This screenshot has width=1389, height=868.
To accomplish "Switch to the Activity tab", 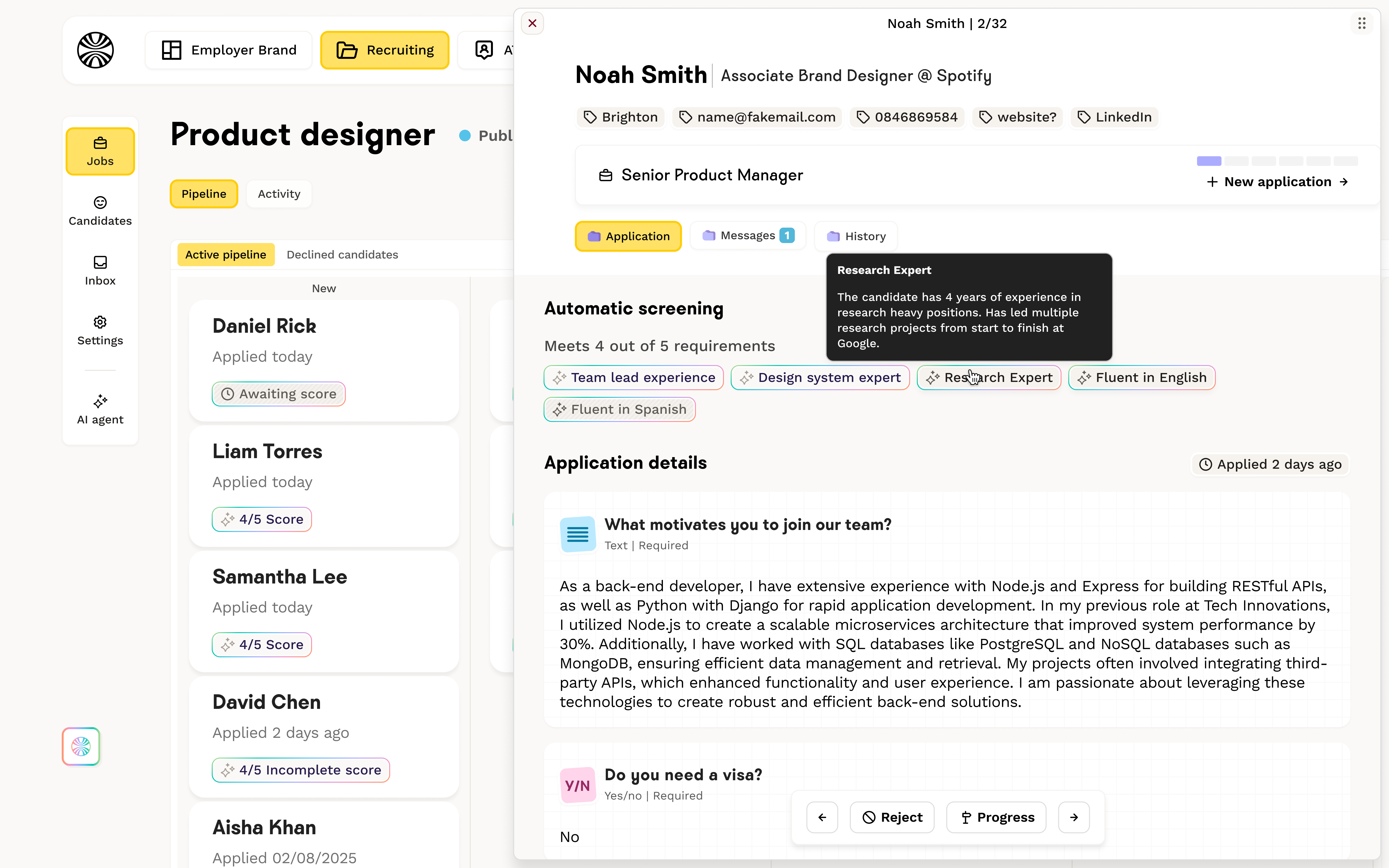I will 279,194.
